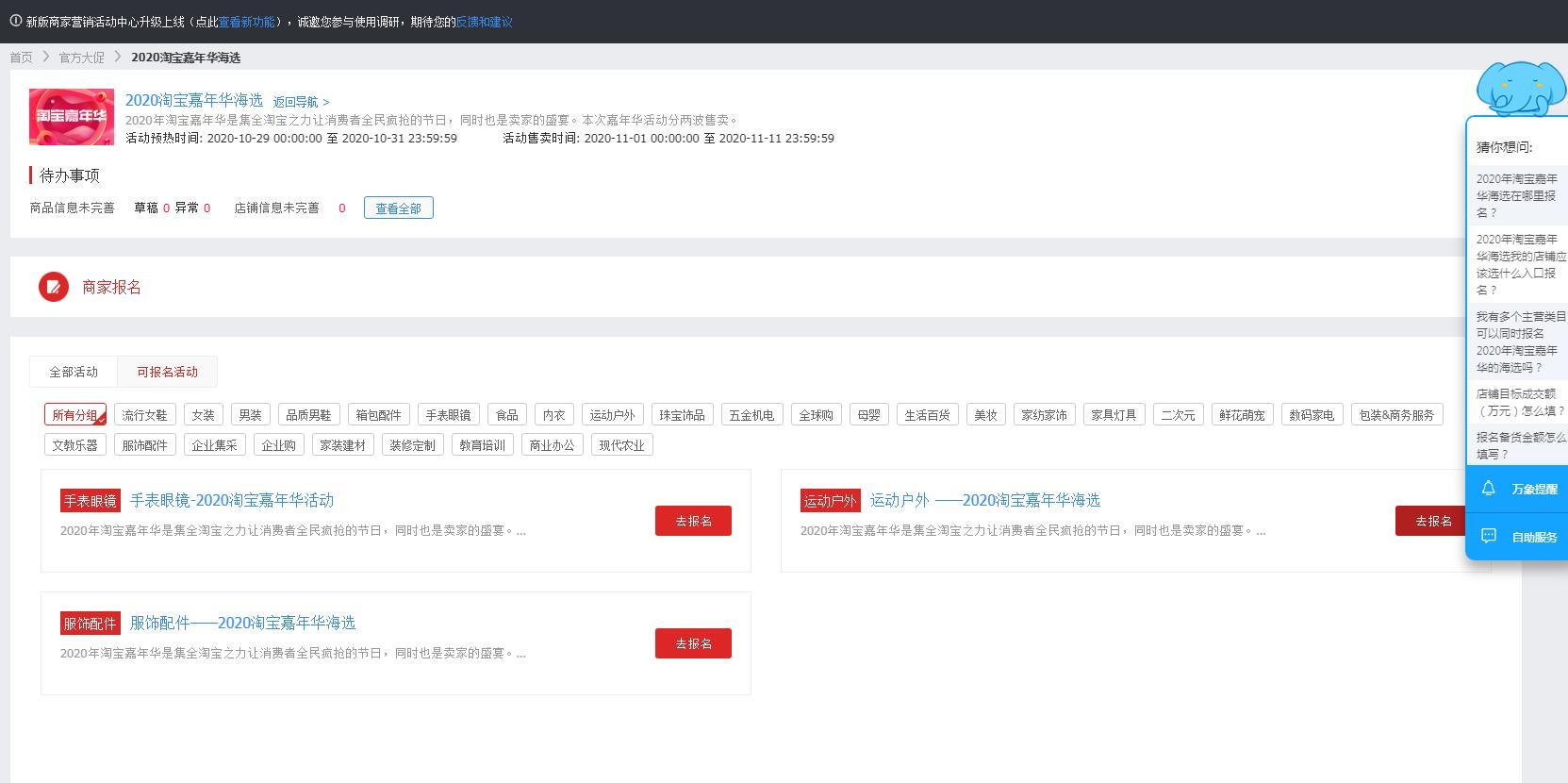Screen dimensions: 1568x783
Task: Open 服饰配件——2020淘宝嘉年华海选 link
Action: 243,623
